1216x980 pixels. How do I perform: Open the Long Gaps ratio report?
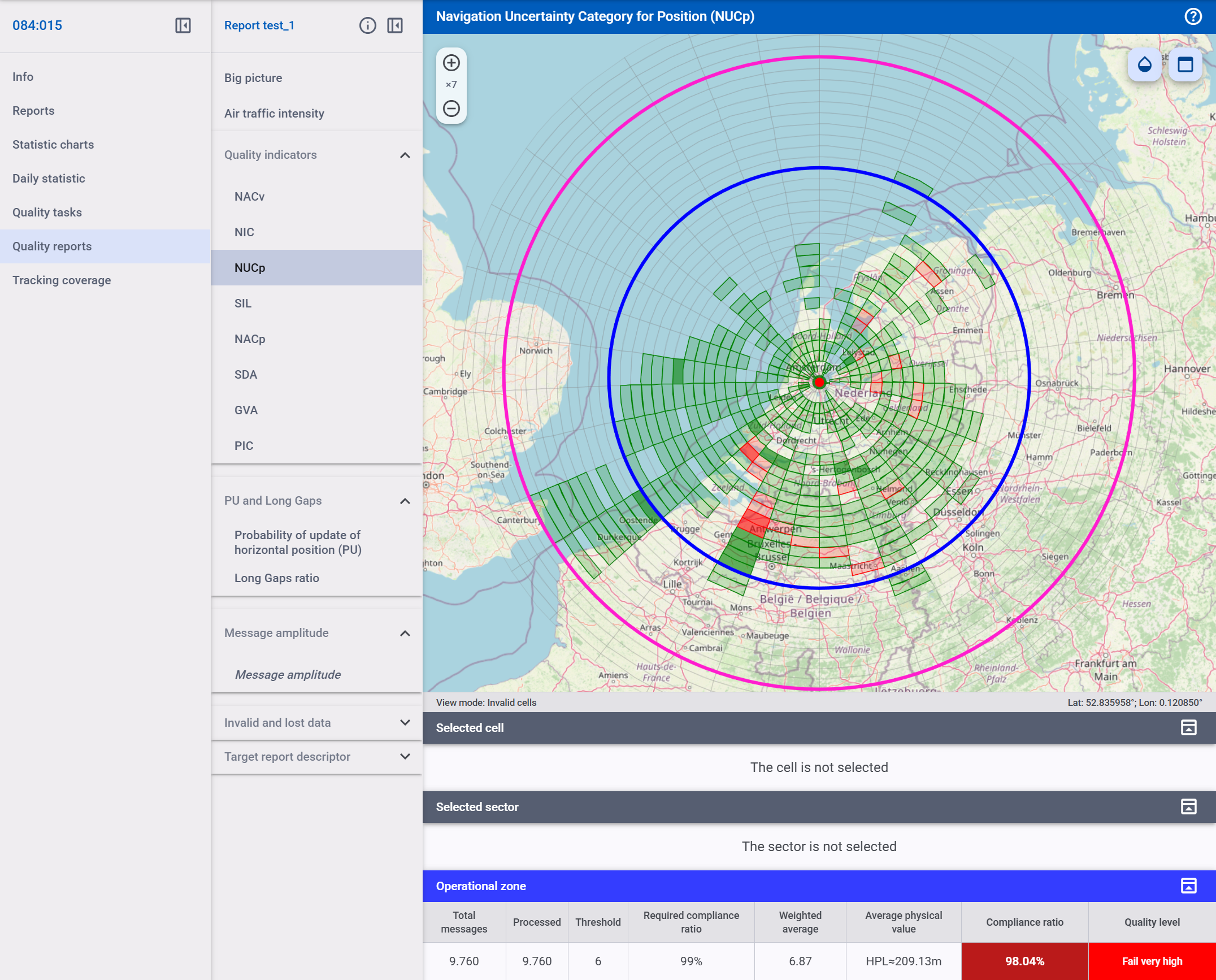coord(277,578)
